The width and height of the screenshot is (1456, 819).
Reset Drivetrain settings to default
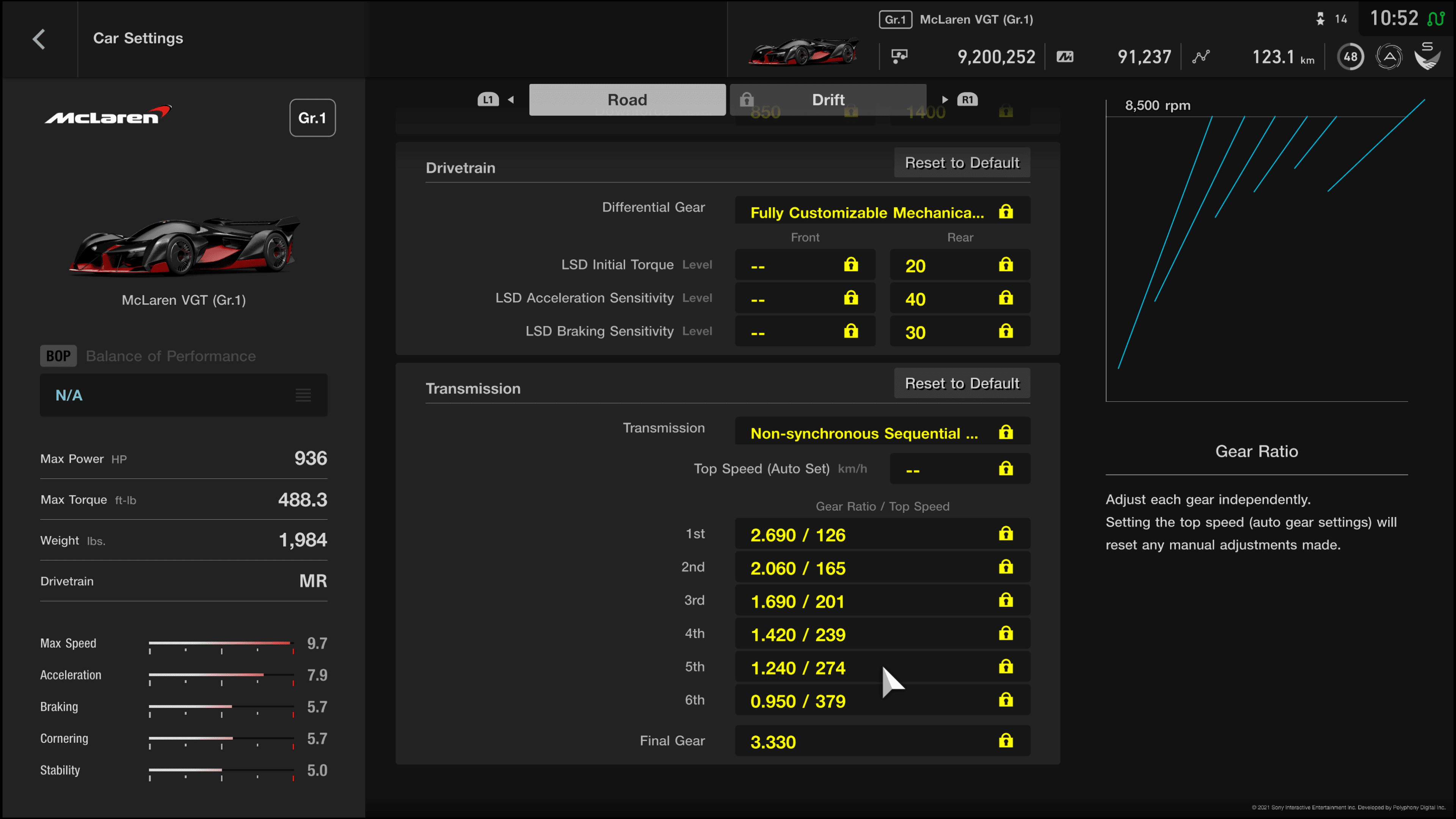coord(962,163)
